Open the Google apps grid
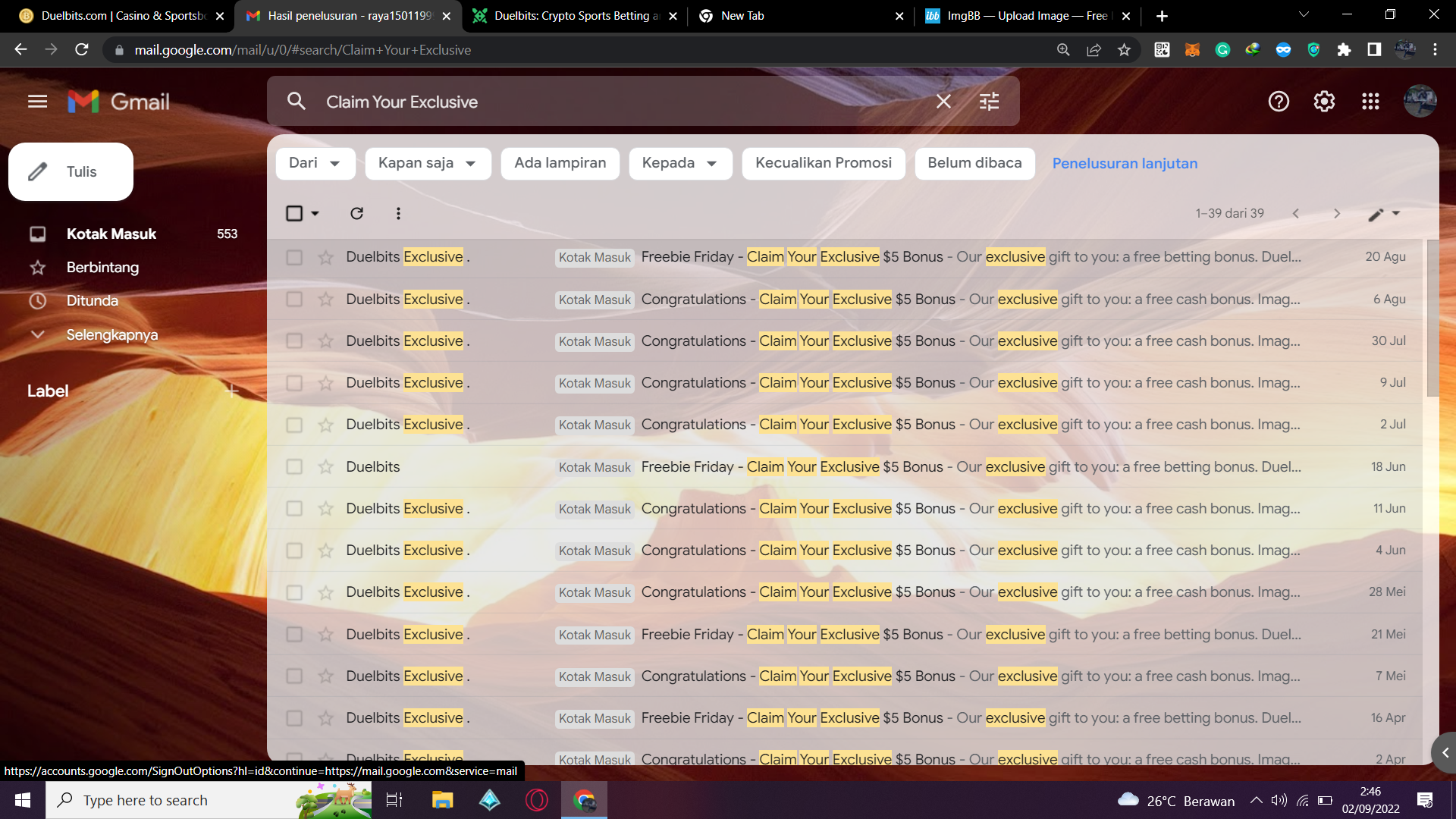This screenshot has width=1456, height=819. click(1370, 102)
